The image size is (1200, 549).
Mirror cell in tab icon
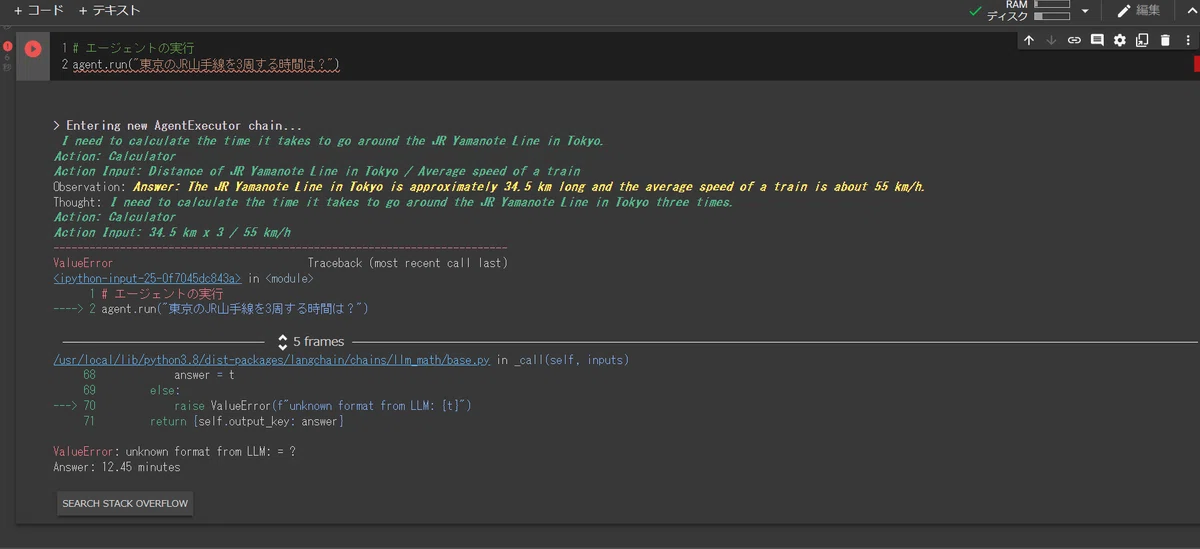point(1142,40)
